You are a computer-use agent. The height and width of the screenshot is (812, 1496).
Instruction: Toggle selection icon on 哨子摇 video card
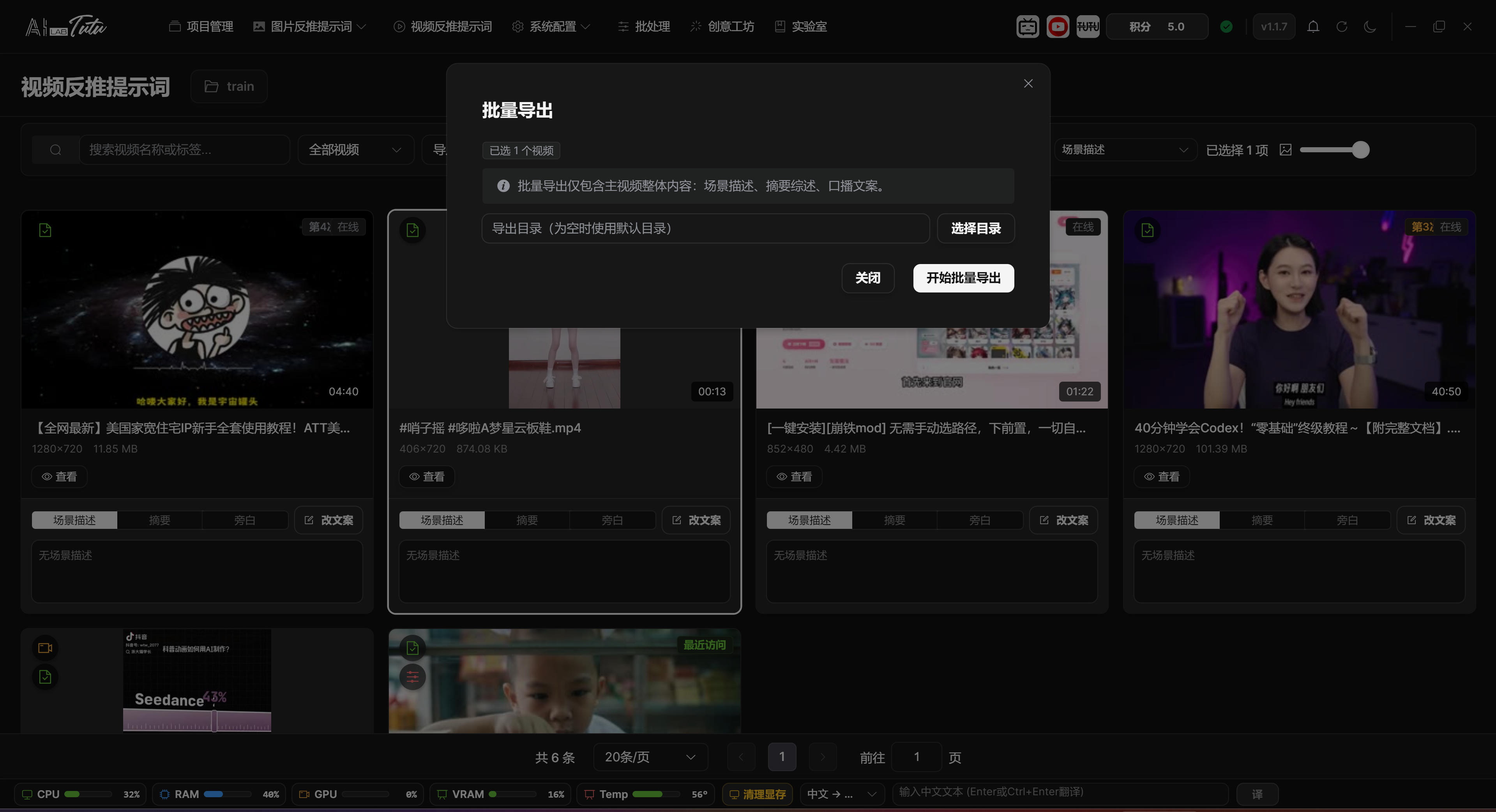pyautogui.click(x=412, y=230)
